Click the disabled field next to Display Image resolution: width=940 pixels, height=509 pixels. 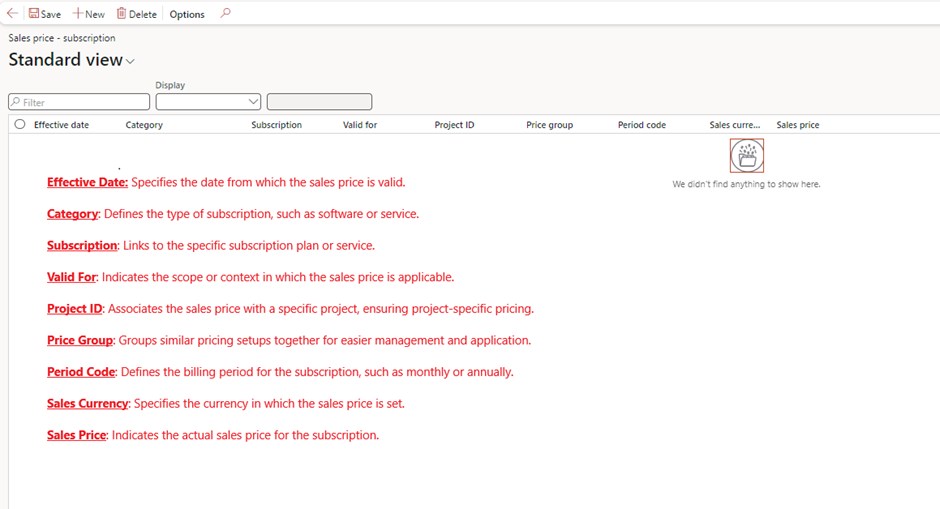[x=320, y=102]
